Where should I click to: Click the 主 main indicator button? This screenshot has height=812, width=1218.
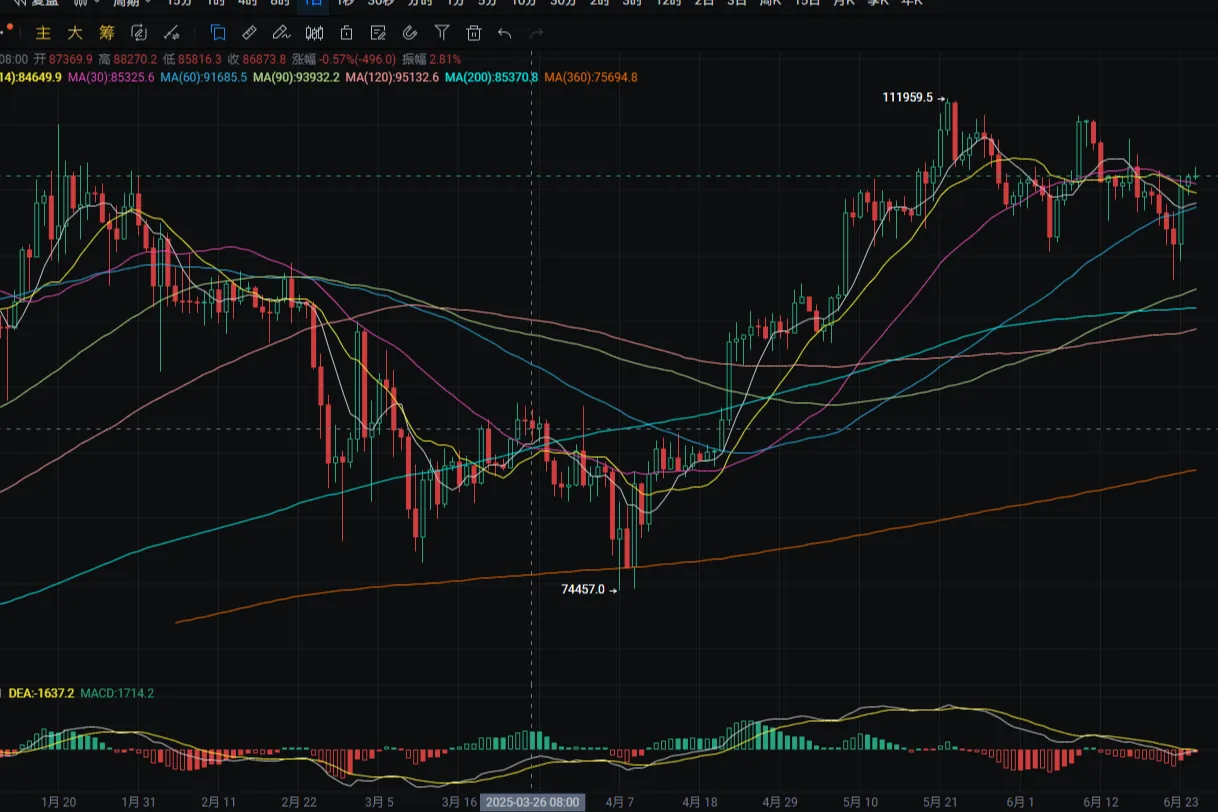pyautogui.click(x=43, y=33)
